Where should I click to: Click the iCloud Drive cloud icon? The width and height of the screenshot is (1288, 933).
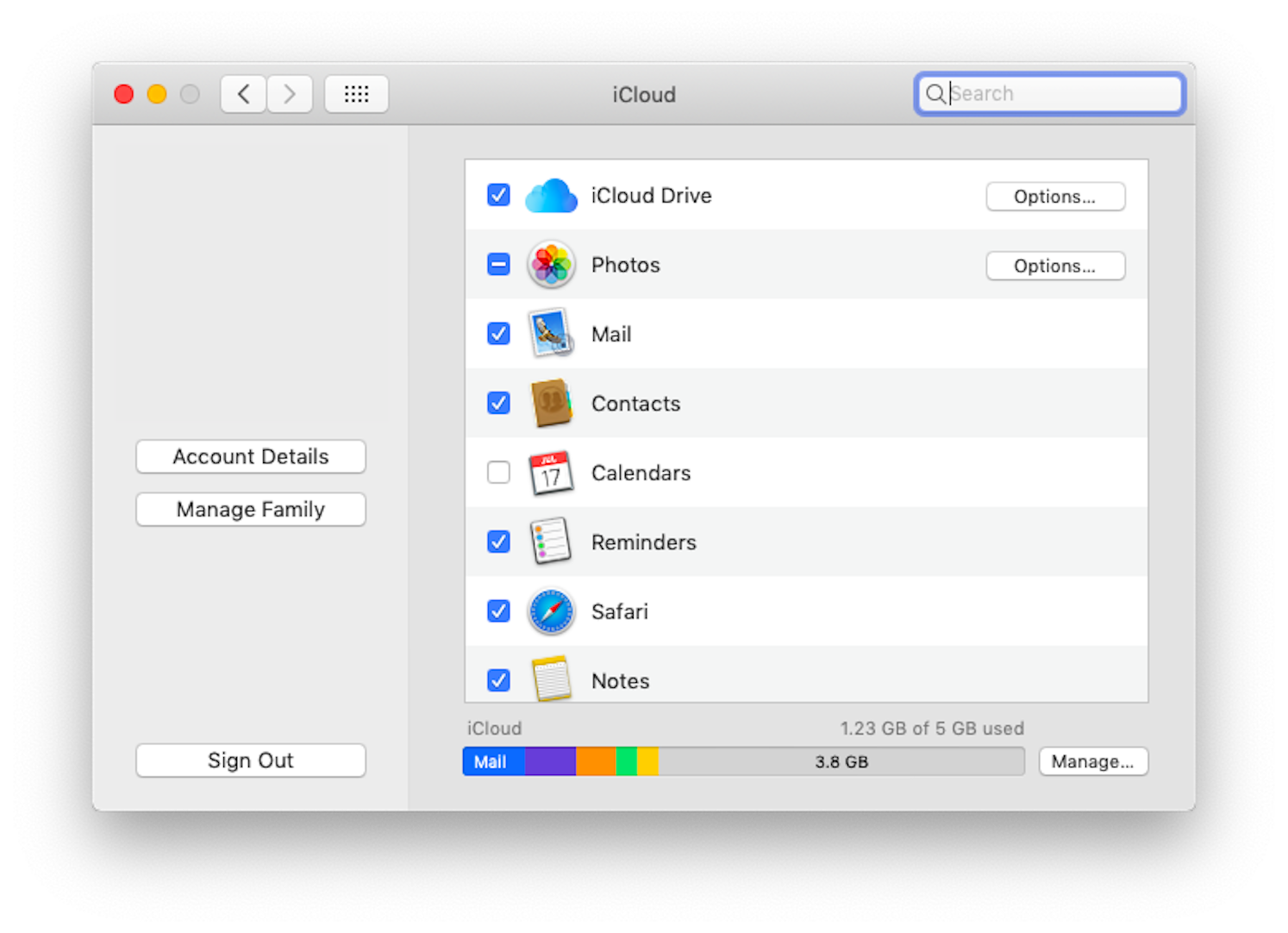click(x=551, y=196)
